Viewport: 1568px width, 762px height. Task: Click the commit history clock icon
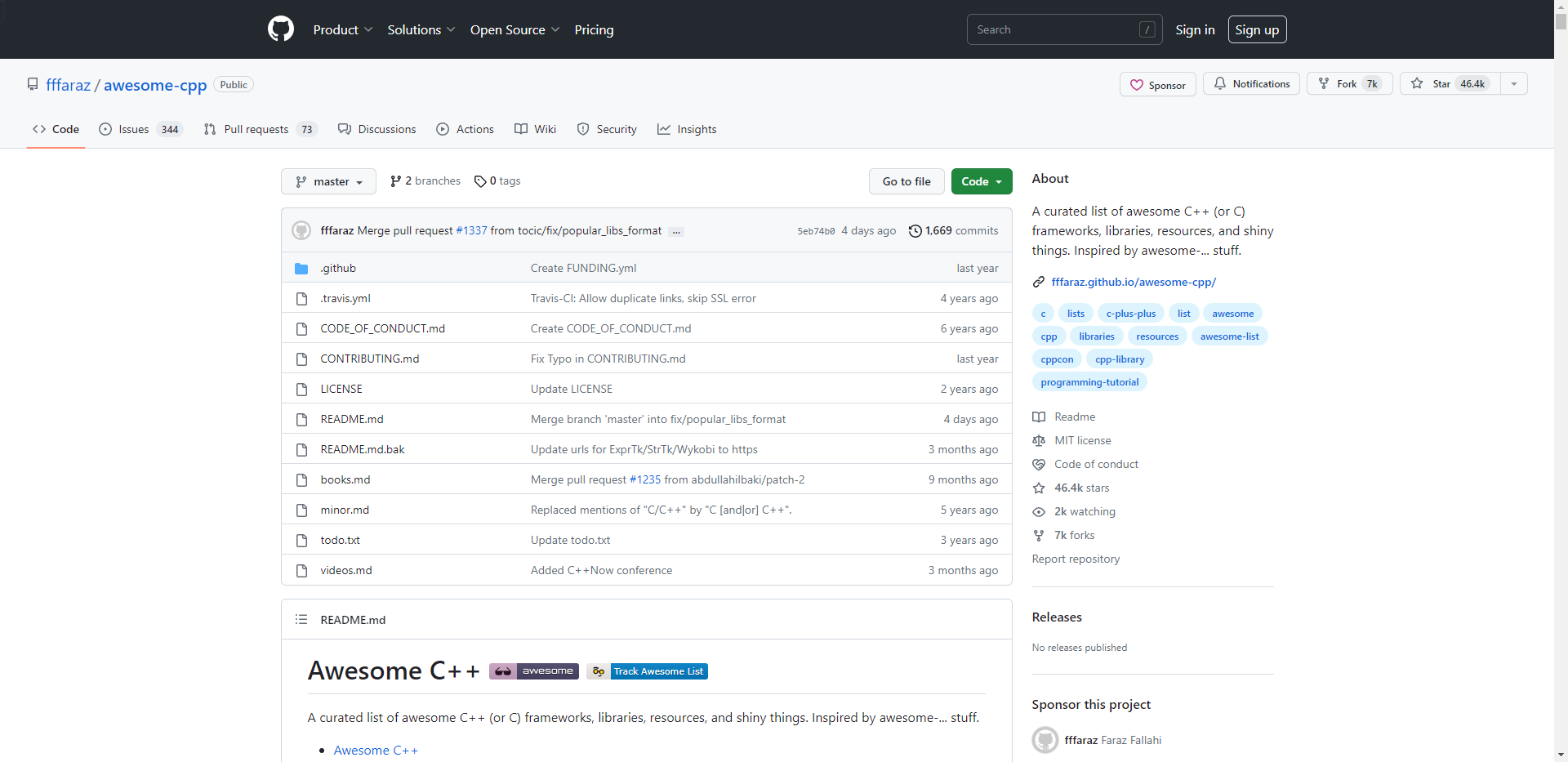click(915, 231)
